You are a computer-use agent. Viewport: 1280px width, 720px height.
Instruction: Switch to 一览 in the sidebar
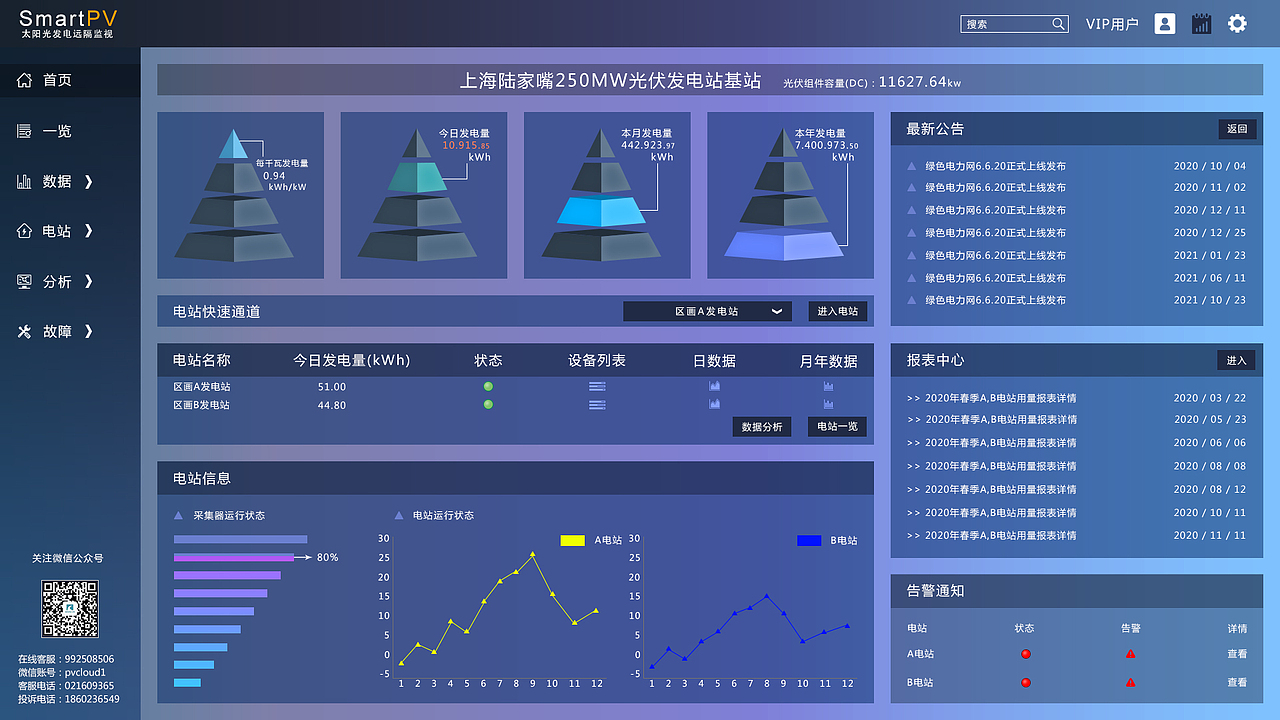tap(55, 130)
